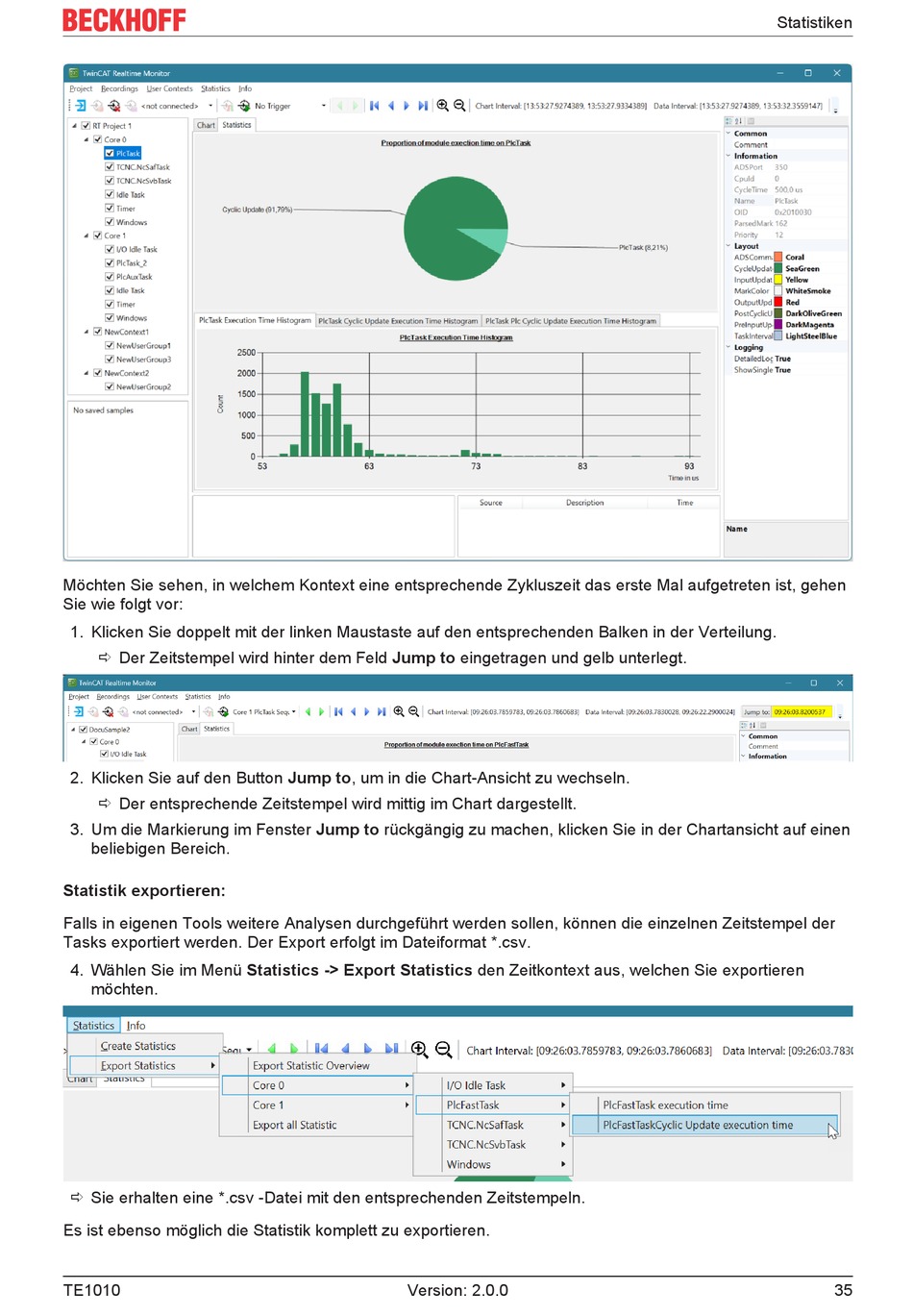This screenshot has width=913, height=1316.
Task: Uncheck NewUserGroup3 in the tree
Action: 110,360
